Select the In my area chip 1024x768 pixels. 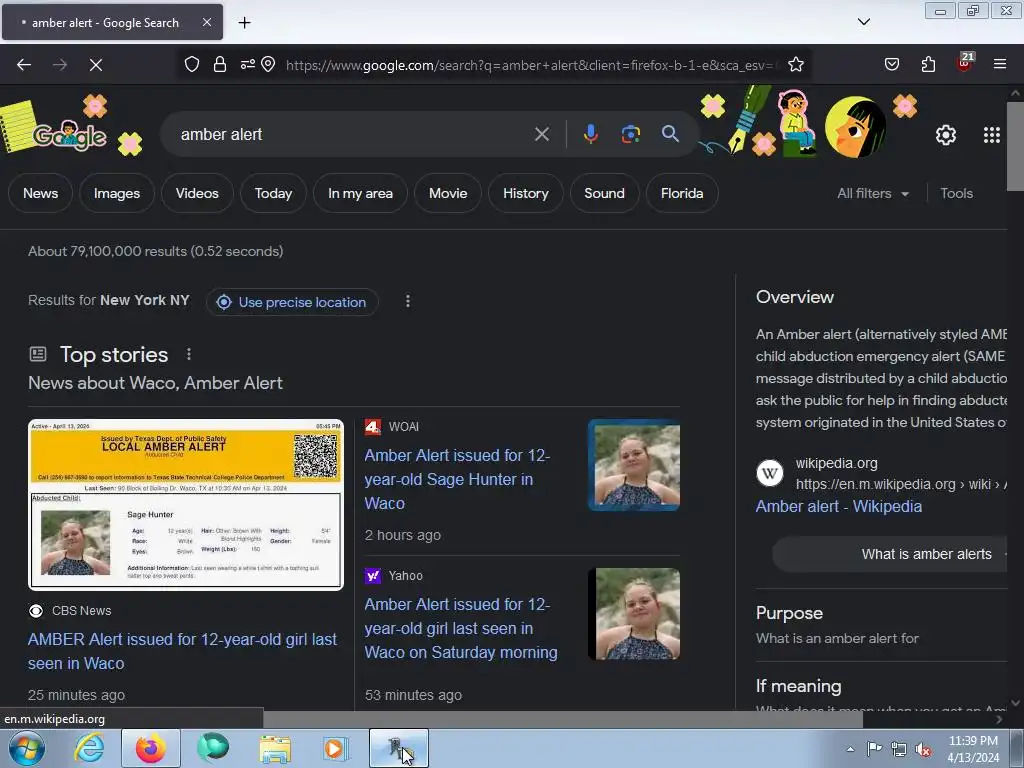(360, 193)
